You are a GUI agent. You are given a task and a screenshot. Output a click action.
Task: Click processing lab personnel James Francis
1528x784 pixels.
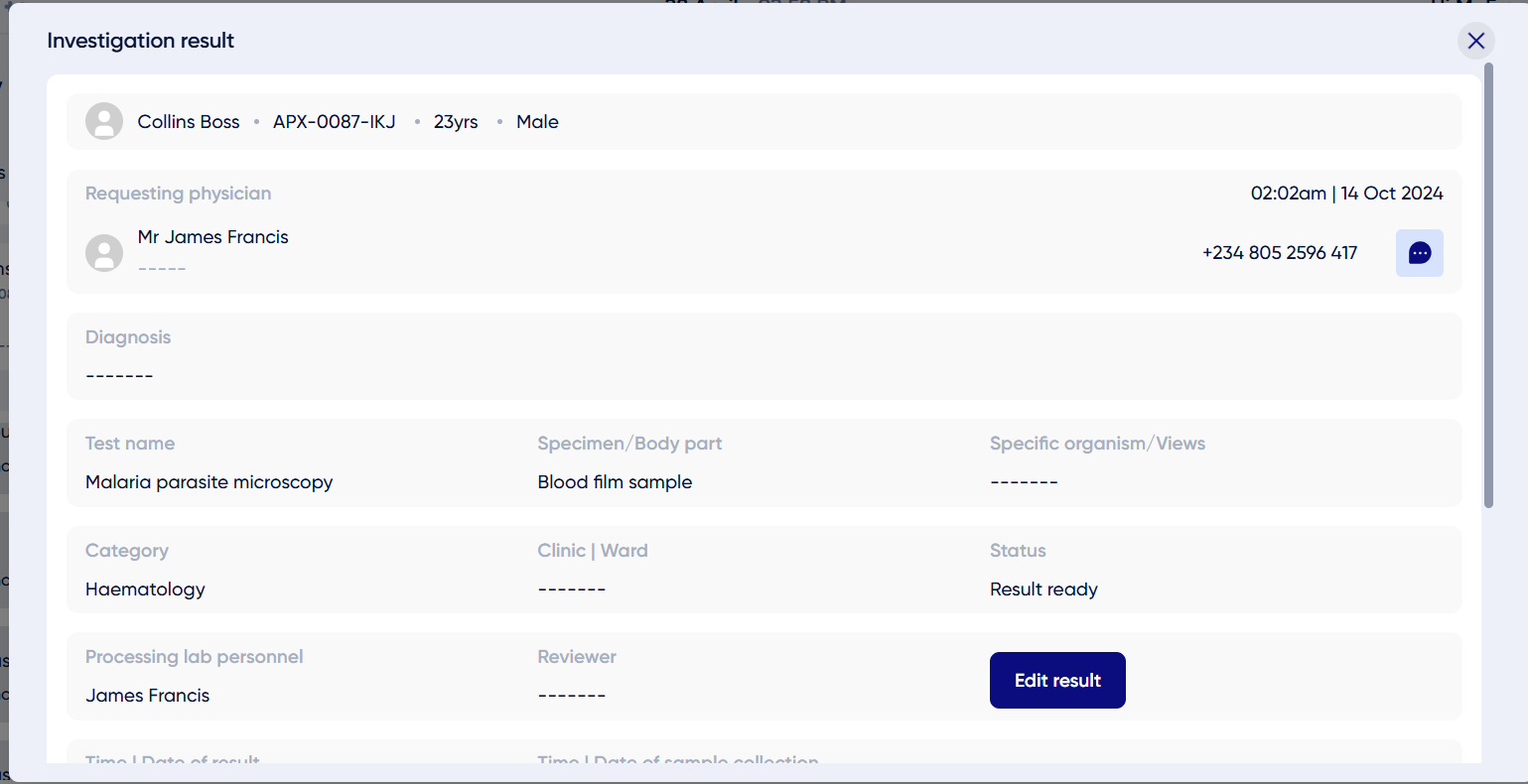148,696
